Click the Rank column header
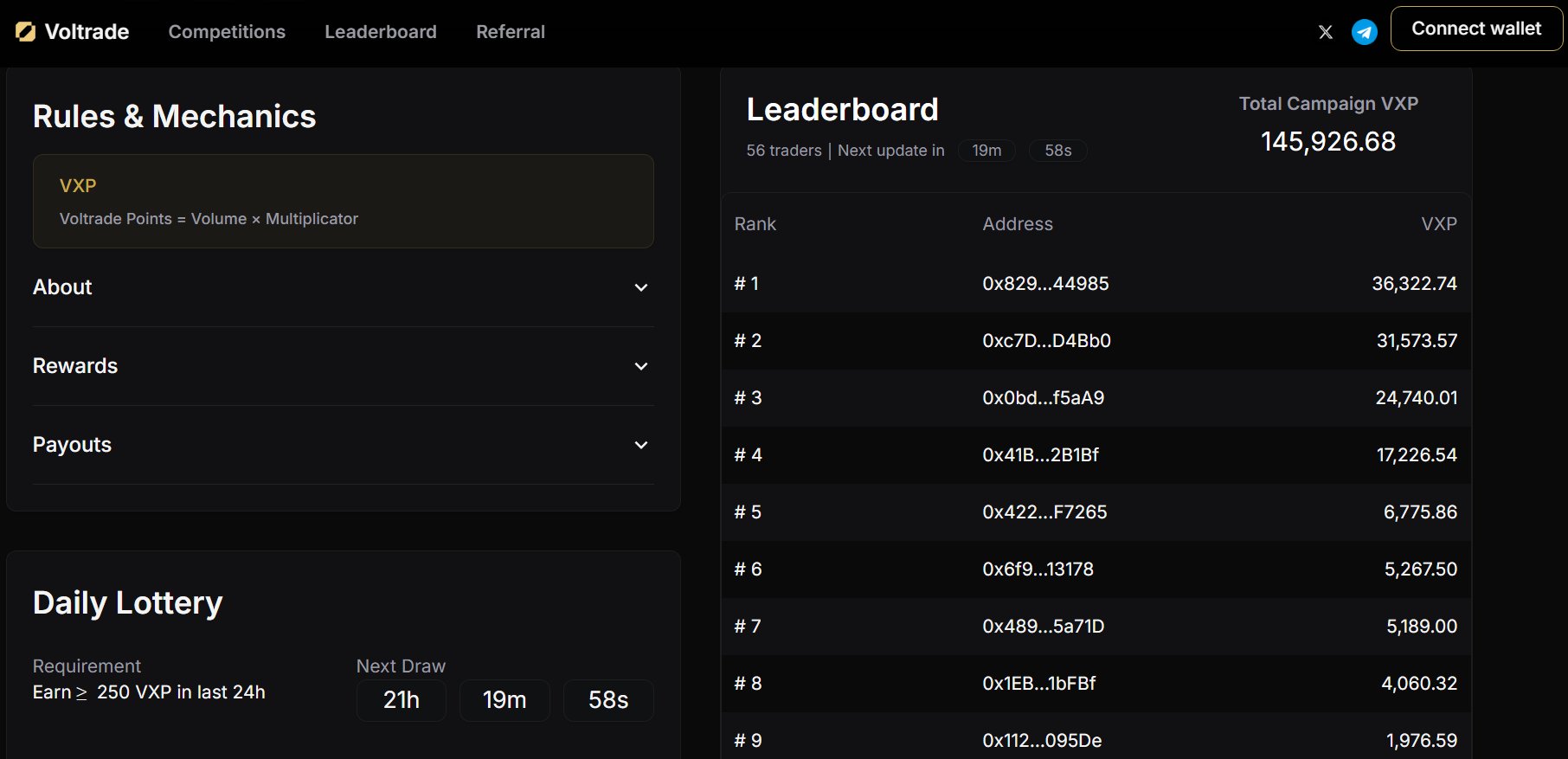The height and width of the screenshot is (759, 1568). pos(755,224)
